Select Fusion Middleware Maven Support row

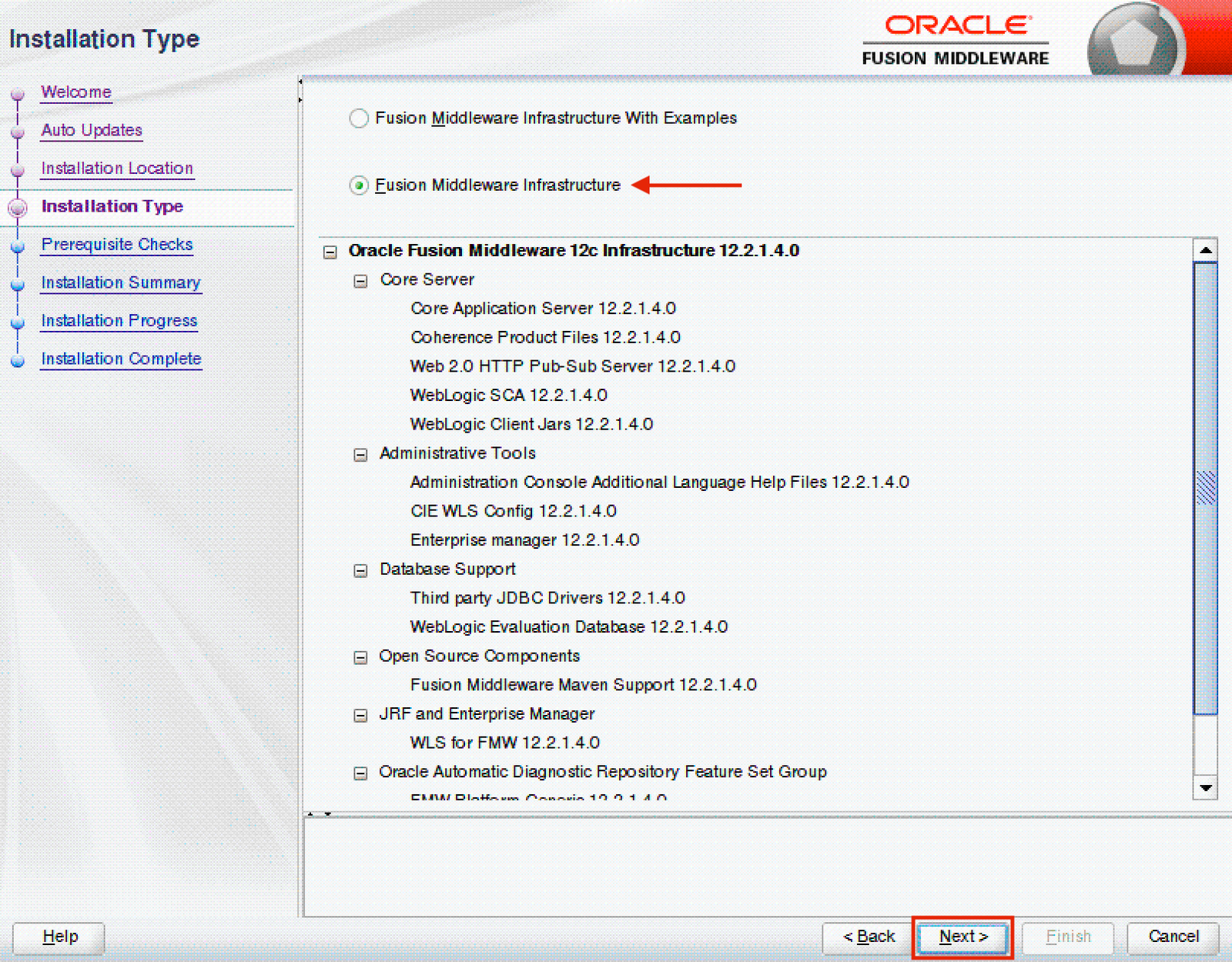pyautogui.click(x=583, y=685)
